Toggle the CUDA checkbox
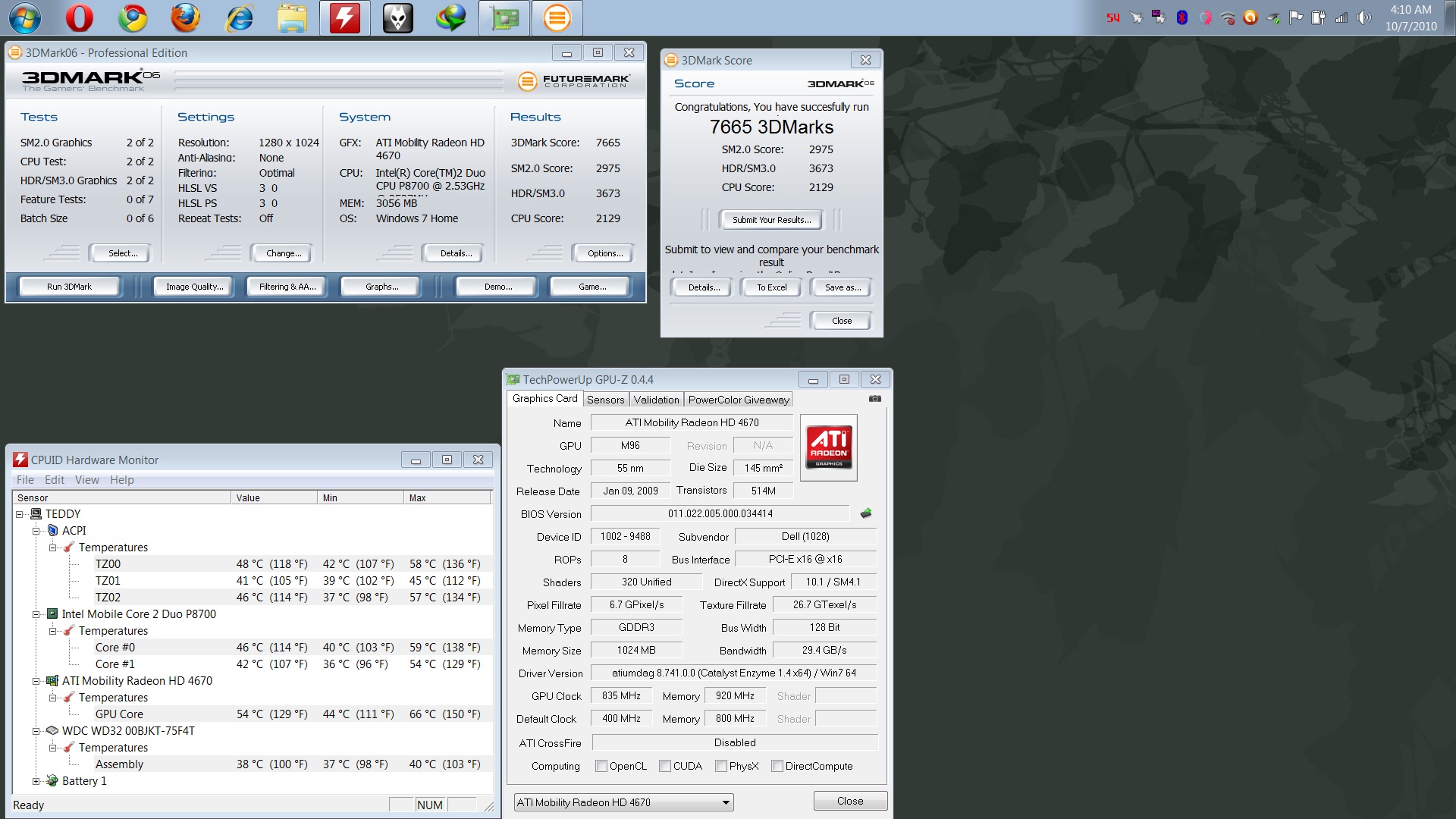Viewport: 1456px width, 819px height. coord(665,766)
